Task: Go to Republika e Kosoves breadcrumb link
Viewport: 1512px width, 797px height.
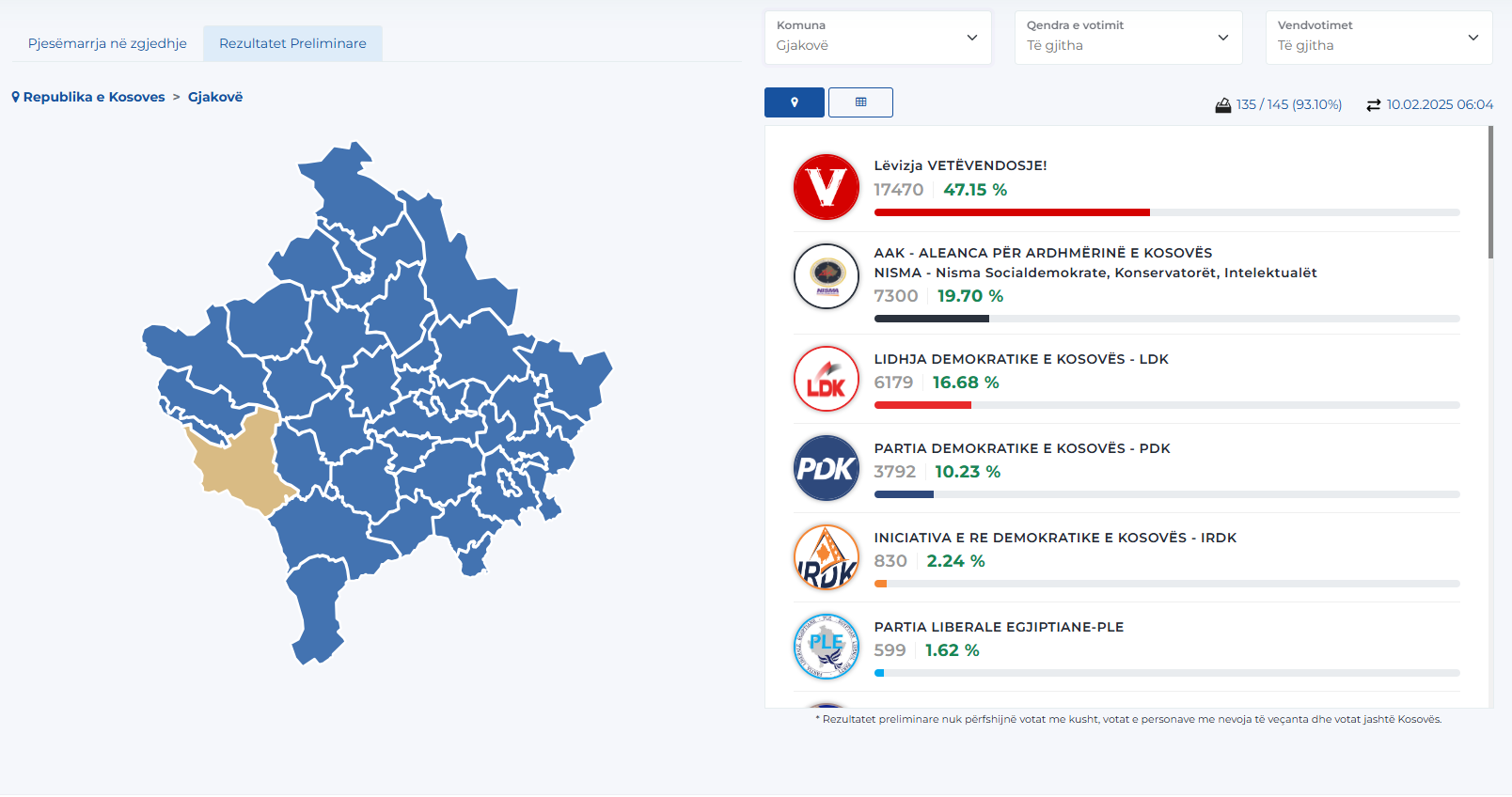Action: click(94, 97)
